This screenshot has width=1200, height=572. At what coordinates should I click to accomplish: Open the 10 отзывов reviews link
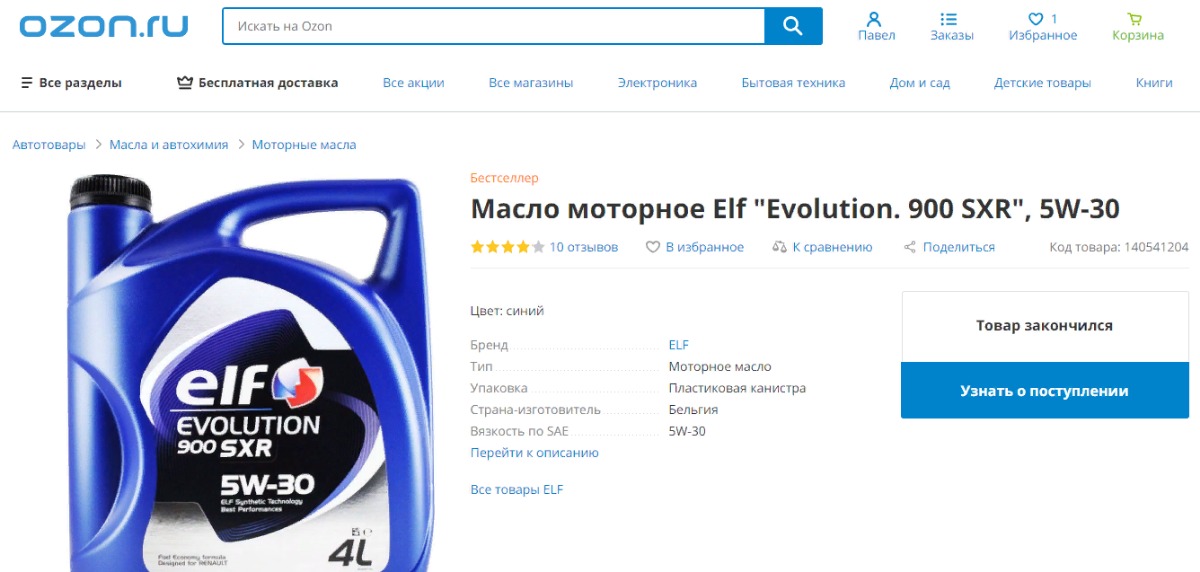(x=584, y=247)
